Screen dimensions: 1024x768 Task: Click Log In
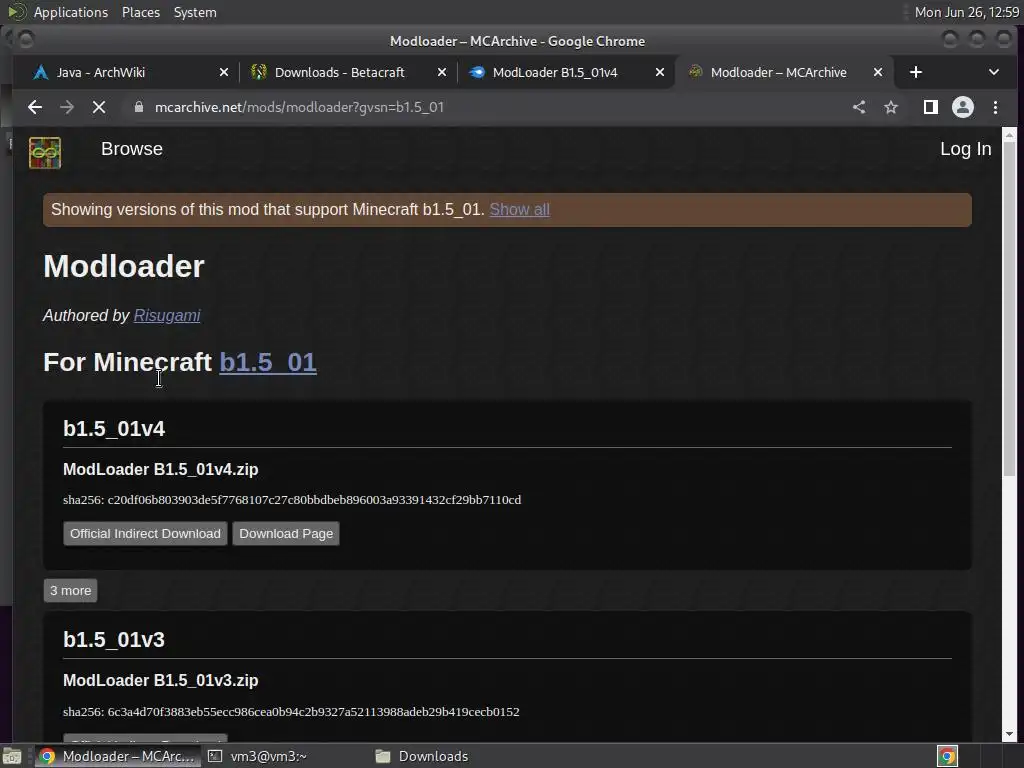pos(965,149)
